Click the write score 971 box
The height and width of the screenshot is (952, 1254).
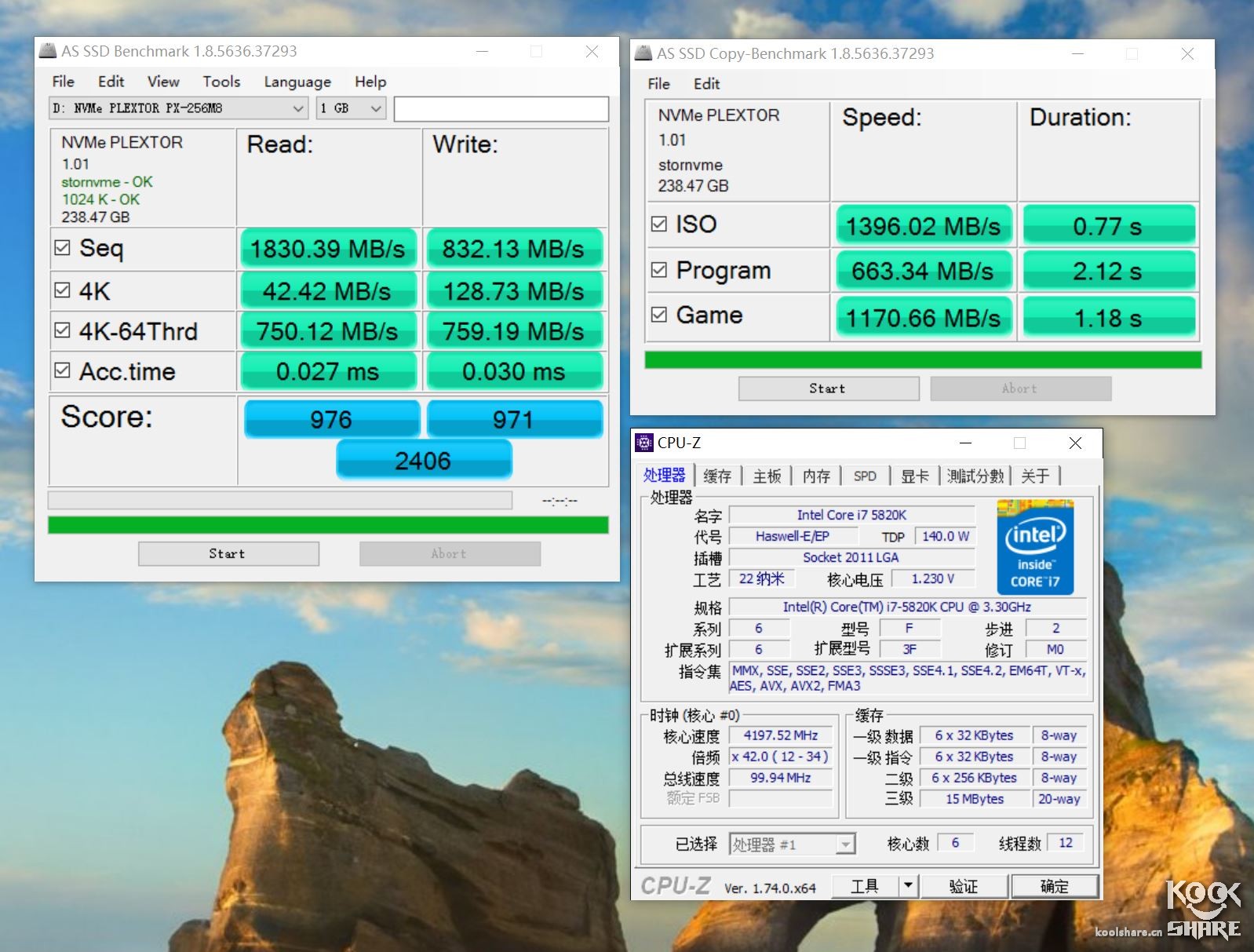pyautogui.click(x=514, y=419)
